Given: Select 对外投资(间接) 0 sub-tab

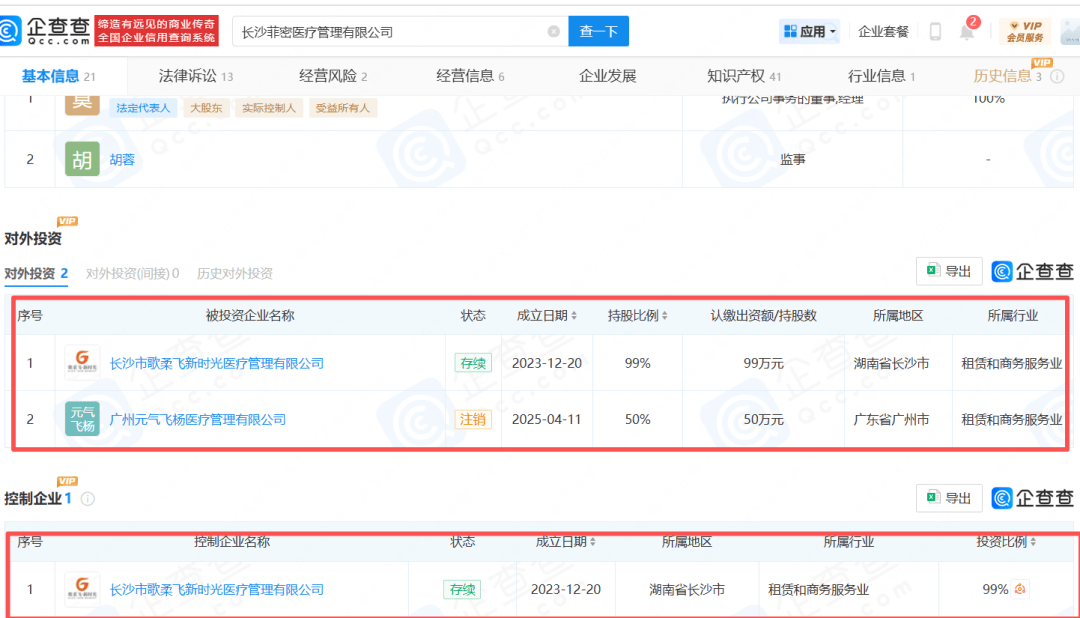Looking at the screenshot, I should click(132, 274).
